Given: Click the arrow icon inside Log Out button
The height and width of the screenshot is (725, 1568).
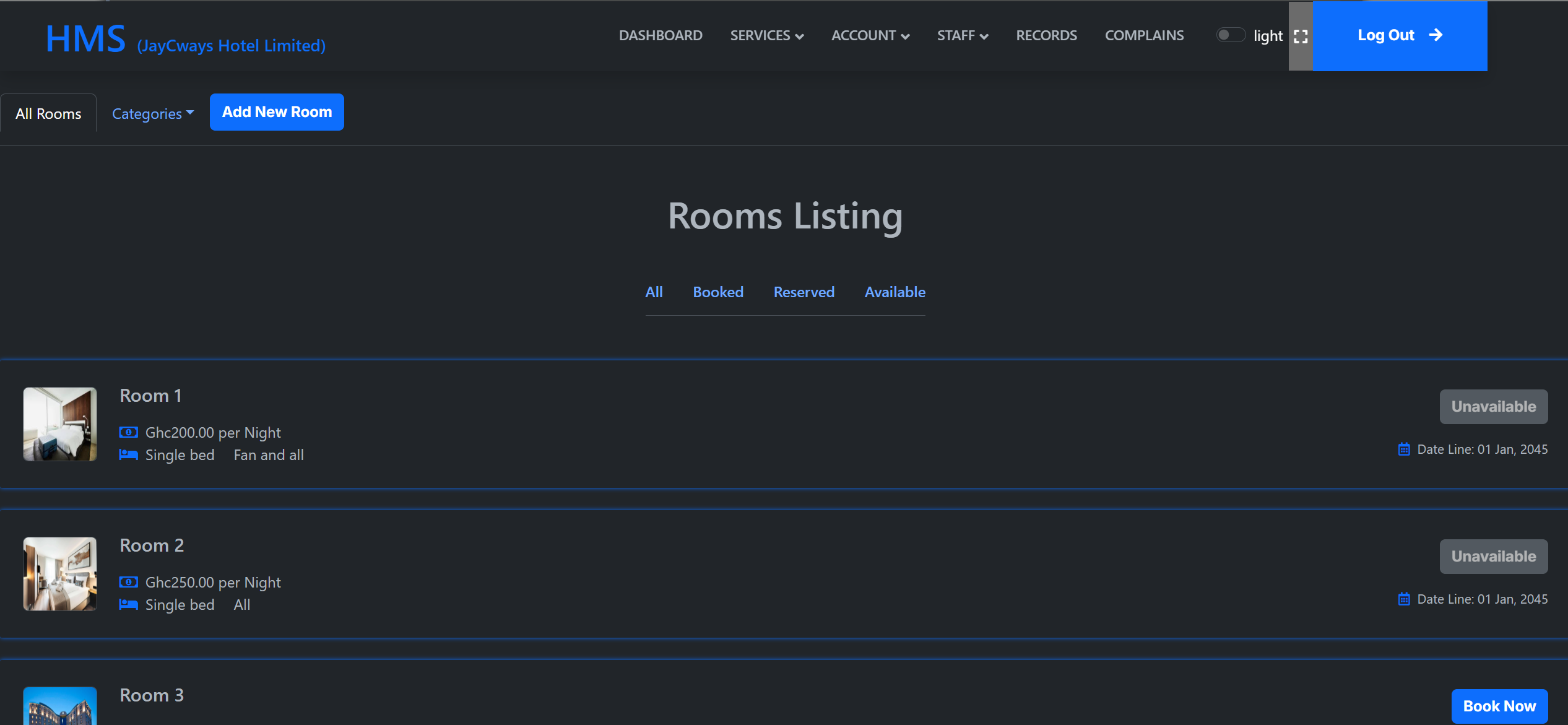Looking at the screenshot, I should click(1436, 35).
